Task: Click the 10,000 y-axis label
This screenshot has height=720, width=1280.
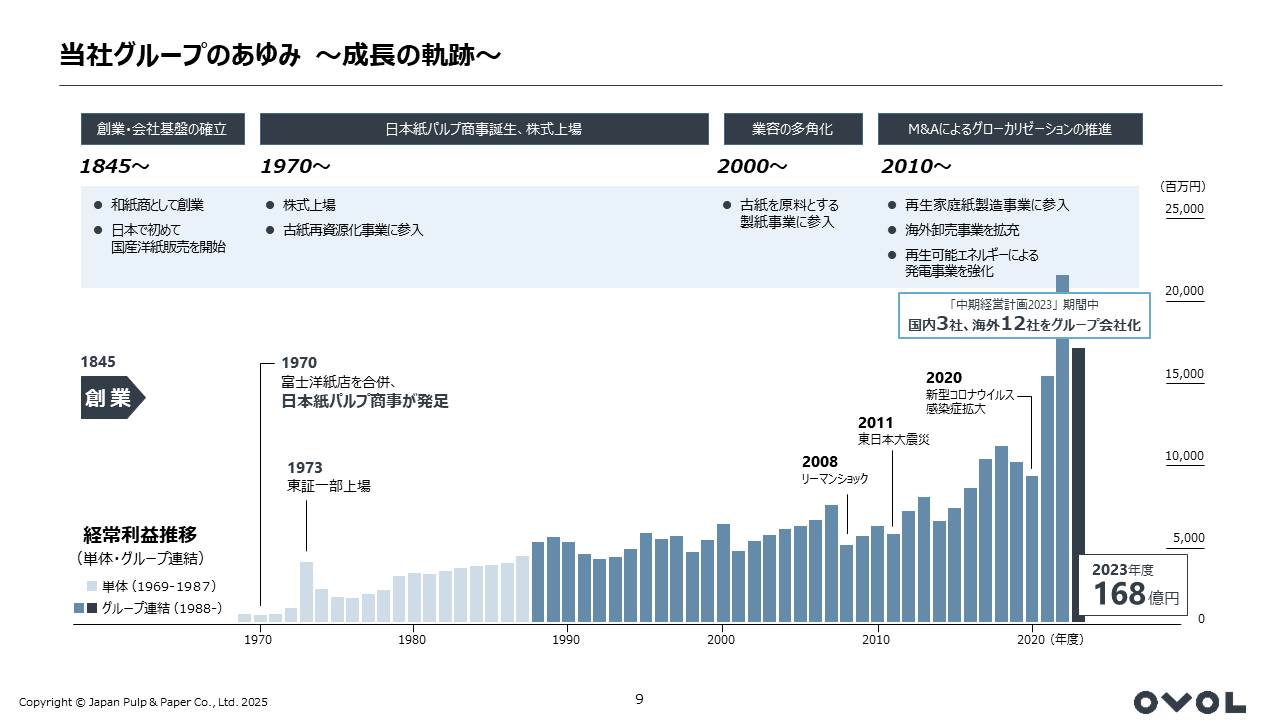Action: tap(1185, 456)
